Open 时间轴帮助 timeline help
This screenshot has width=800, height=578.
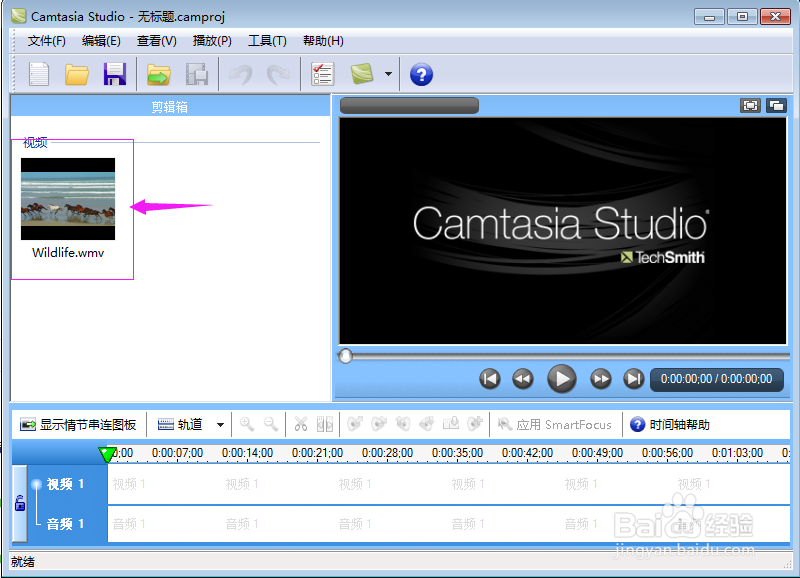(x=670, y=424)
